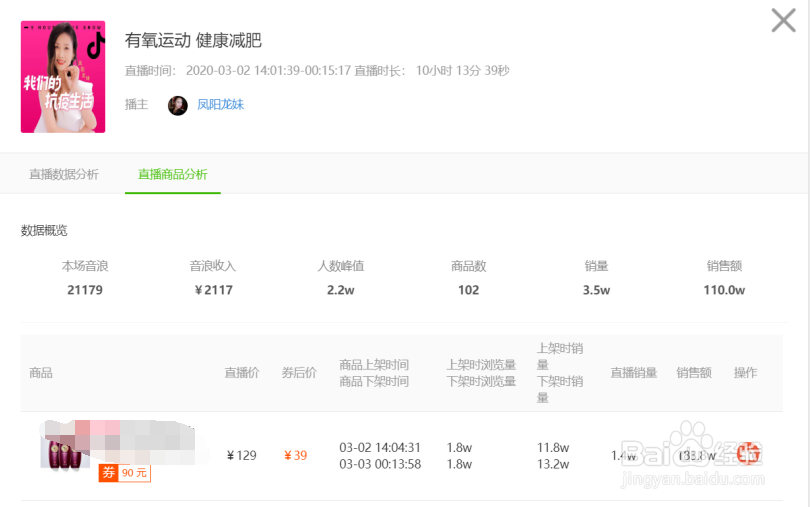Open the host profile link 凤阳龙妹
Image resolution: width=810 pixels, height=507 pixels.
click(x=220, y=104)
